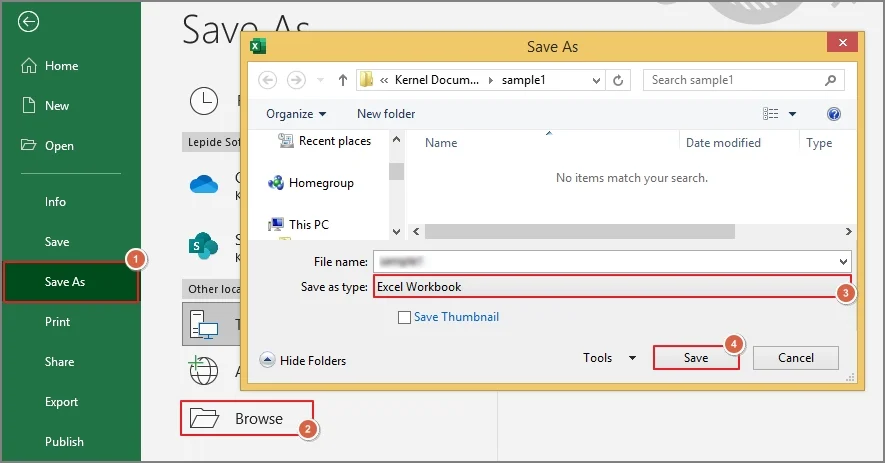885x463 pixels.
Task: Click Save in the green sidebar
Action: [x=57, y=242]
